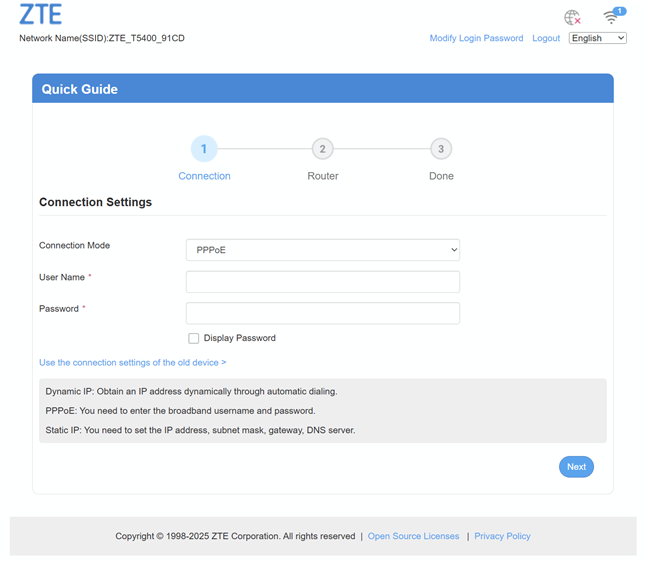Click the Logout link
Screen dimensions: 648x563
[546, 38]
